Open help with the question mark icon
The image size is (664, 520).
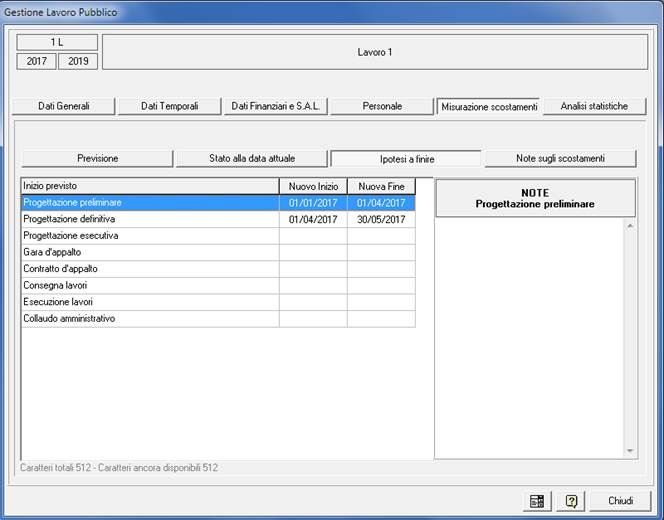pos(572,500)
